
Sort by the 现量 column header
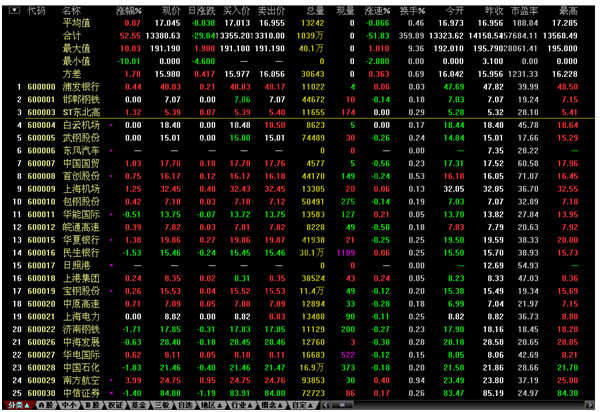pos(346,11)
